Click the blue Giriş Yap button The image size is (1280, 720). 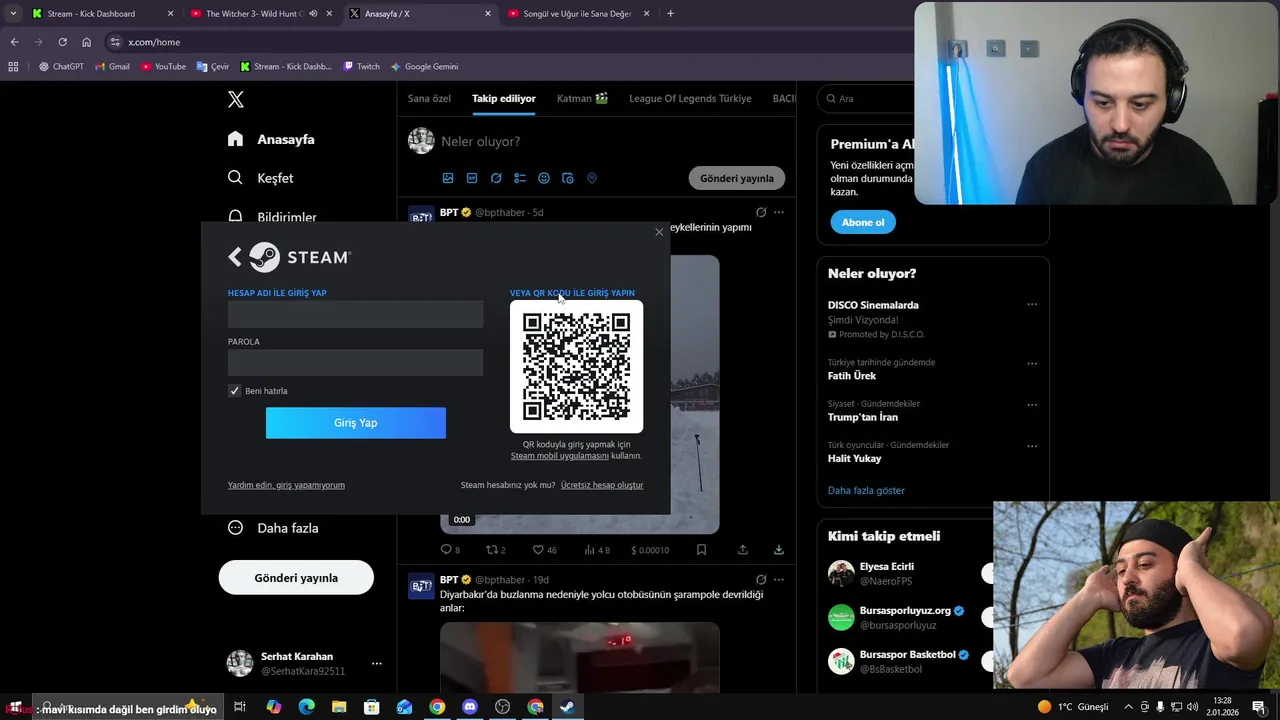tap(356, 423)
